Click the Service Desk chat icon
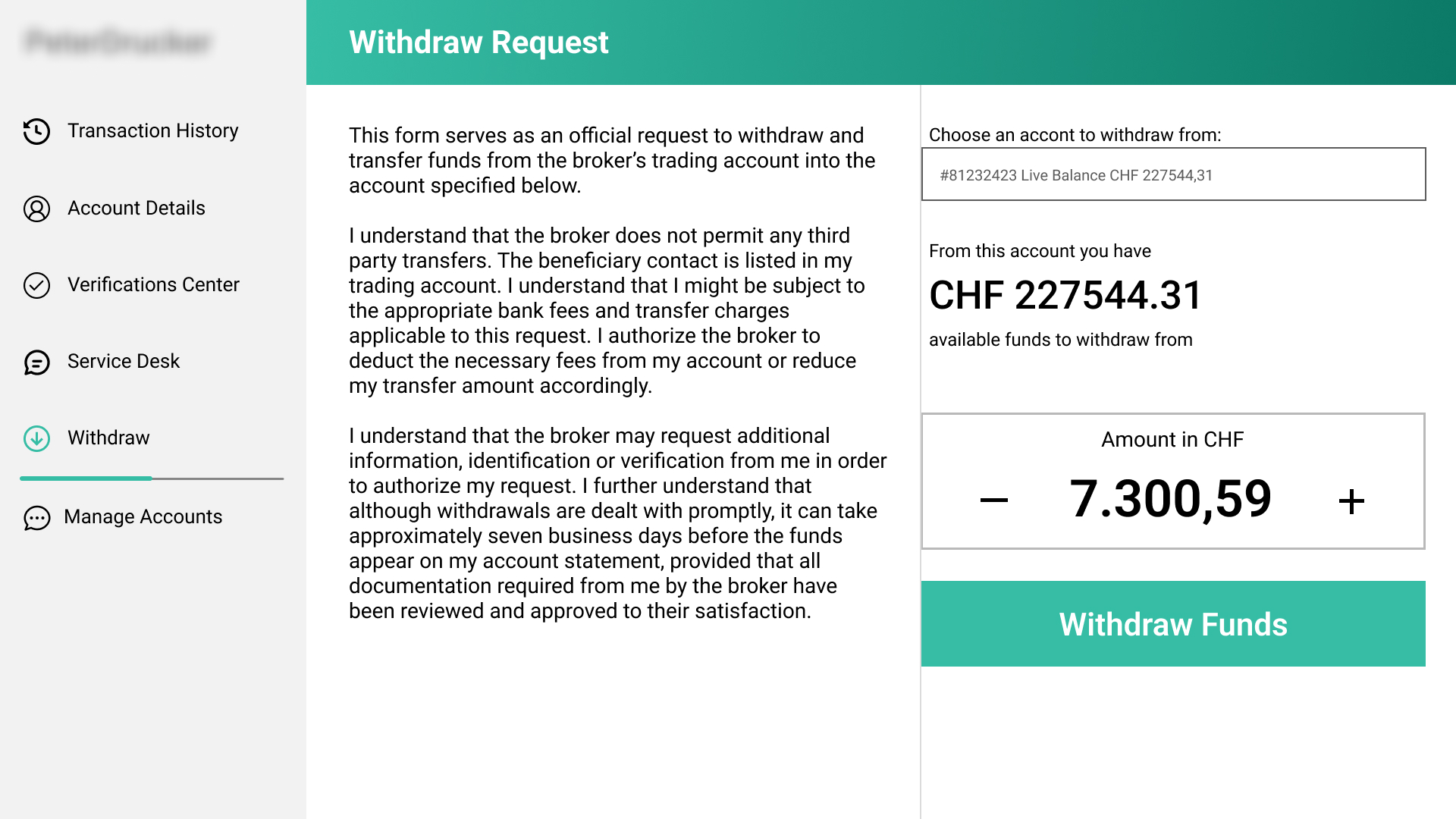1456x819 pixels. [x=36, y=362]
